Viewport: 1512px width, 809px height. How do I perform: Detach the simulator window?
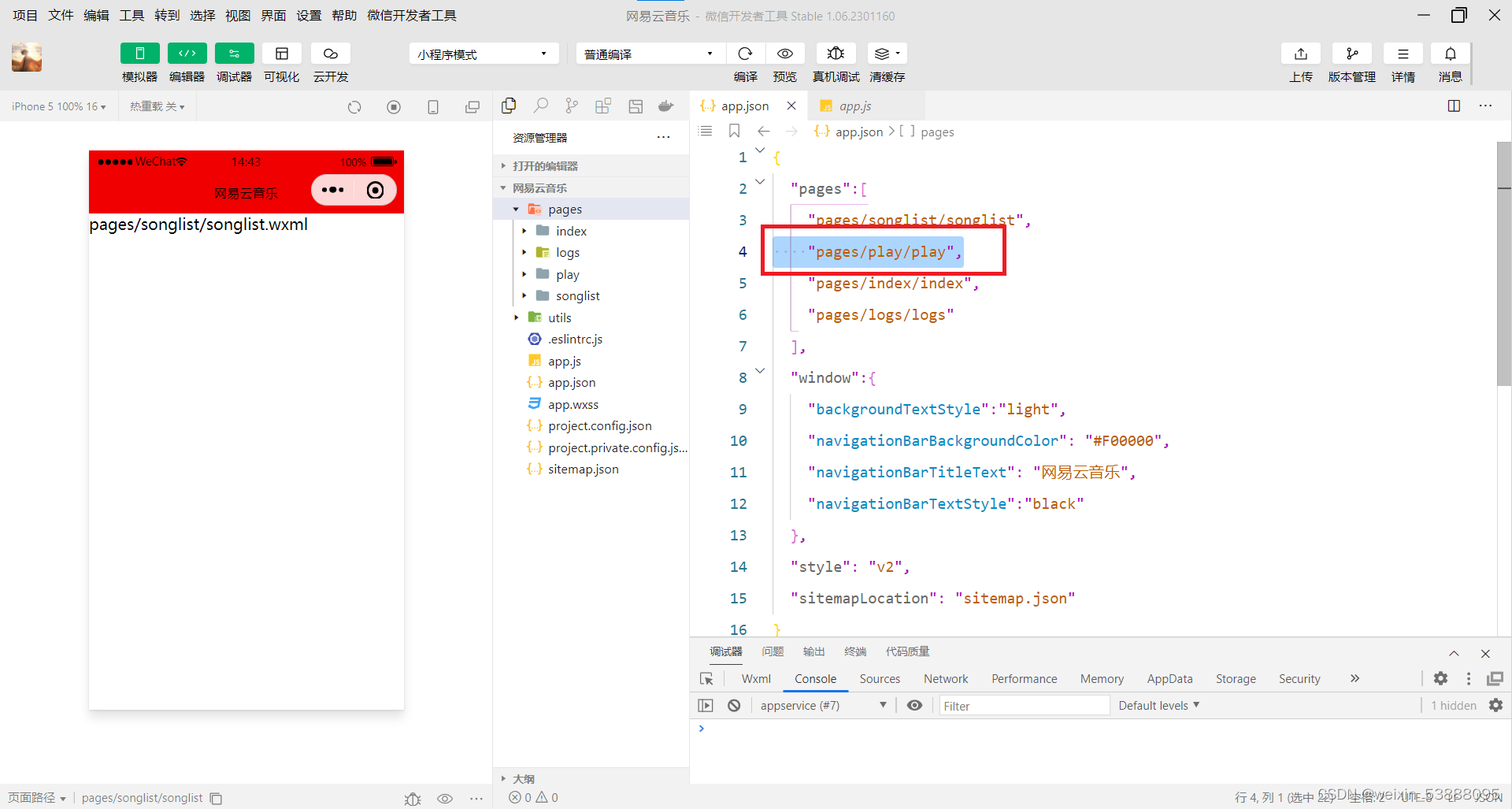(x=472, y=107)
